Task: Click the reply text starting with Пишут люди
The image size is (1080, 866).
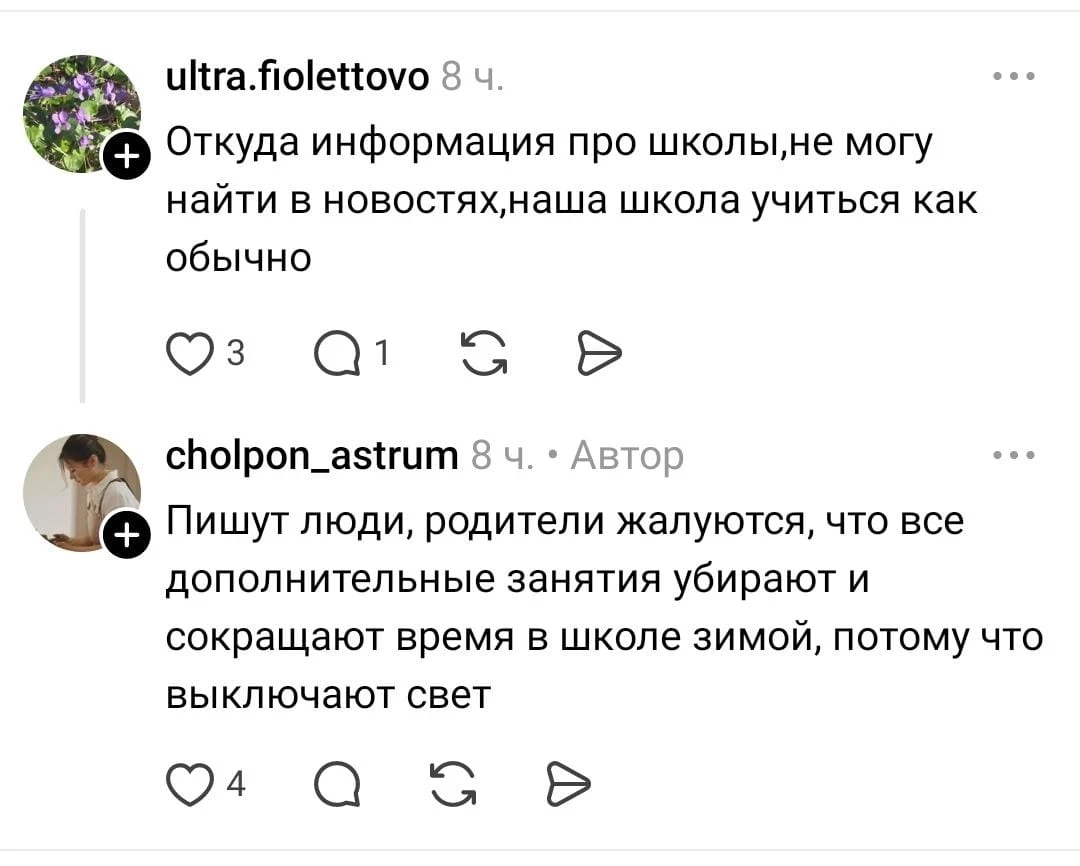Action: 600,608
